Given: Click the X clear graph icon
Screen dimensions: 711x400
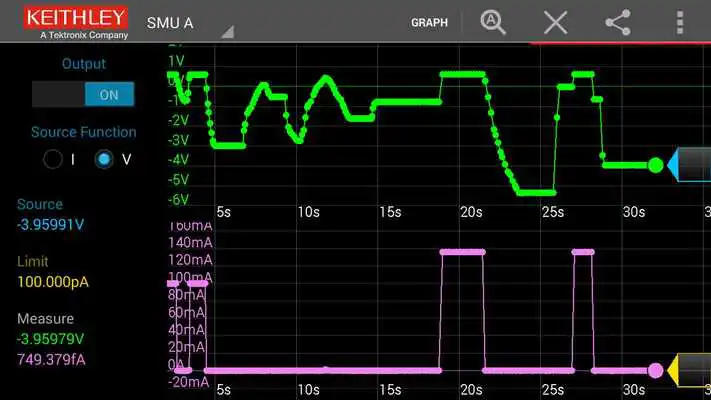Looking at the screenshot, I should pos(555,22).
